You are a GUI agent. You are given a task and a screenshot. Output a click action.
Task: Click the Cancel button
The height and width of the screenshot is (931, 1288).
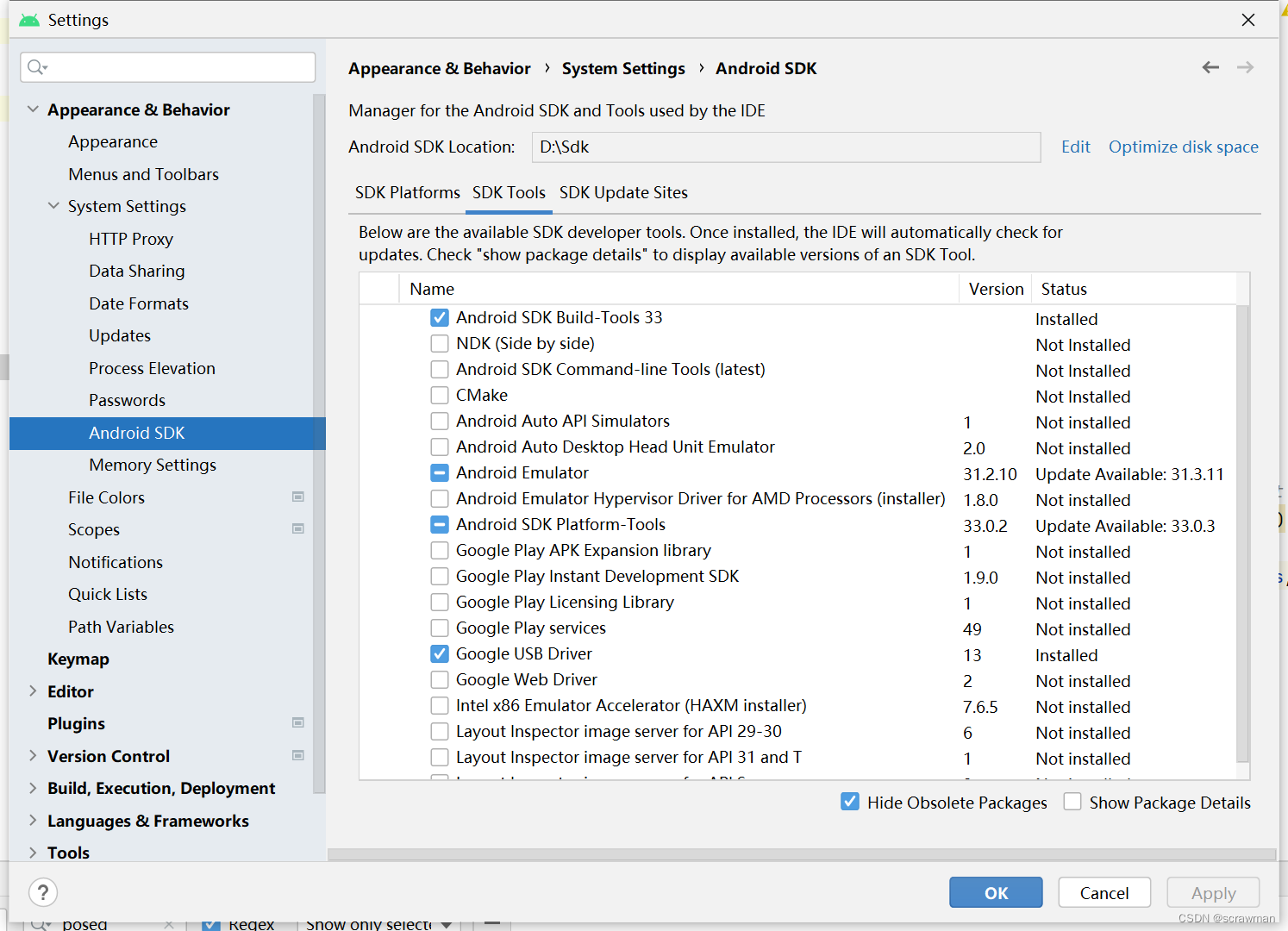click(x=1104, y=892)
